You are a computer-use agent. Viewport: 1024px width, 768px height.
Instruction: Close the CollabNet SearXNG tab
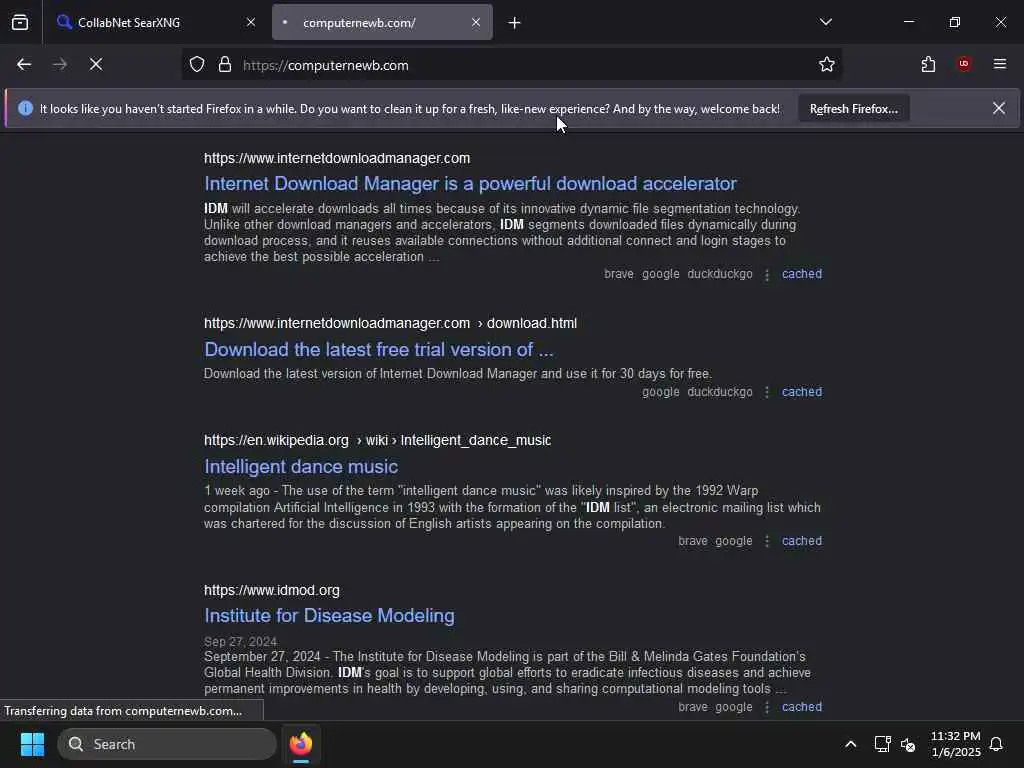251,22
